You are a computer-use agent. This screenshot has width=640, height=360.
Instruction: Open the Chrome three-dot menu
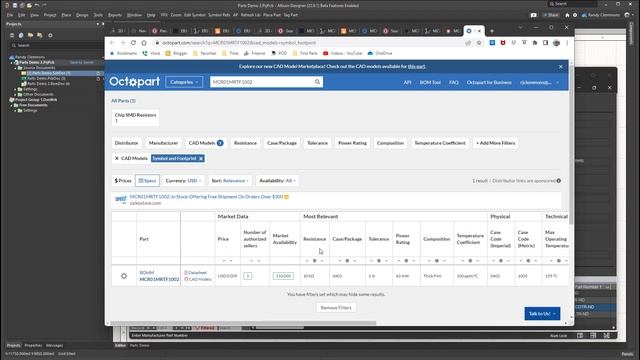point(567,42)
